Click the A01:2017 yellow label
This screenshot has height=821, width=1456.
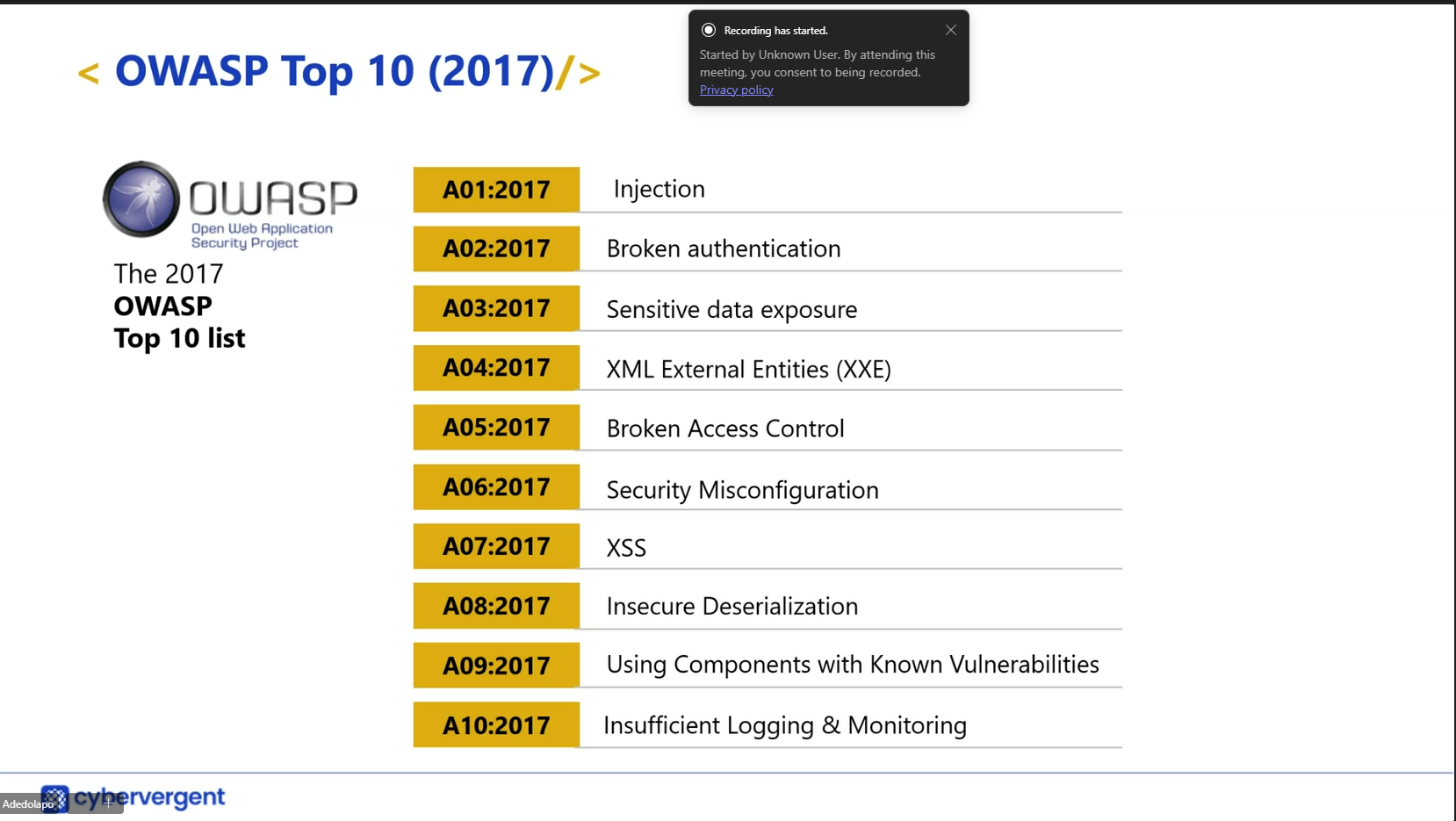click(496, 190)
